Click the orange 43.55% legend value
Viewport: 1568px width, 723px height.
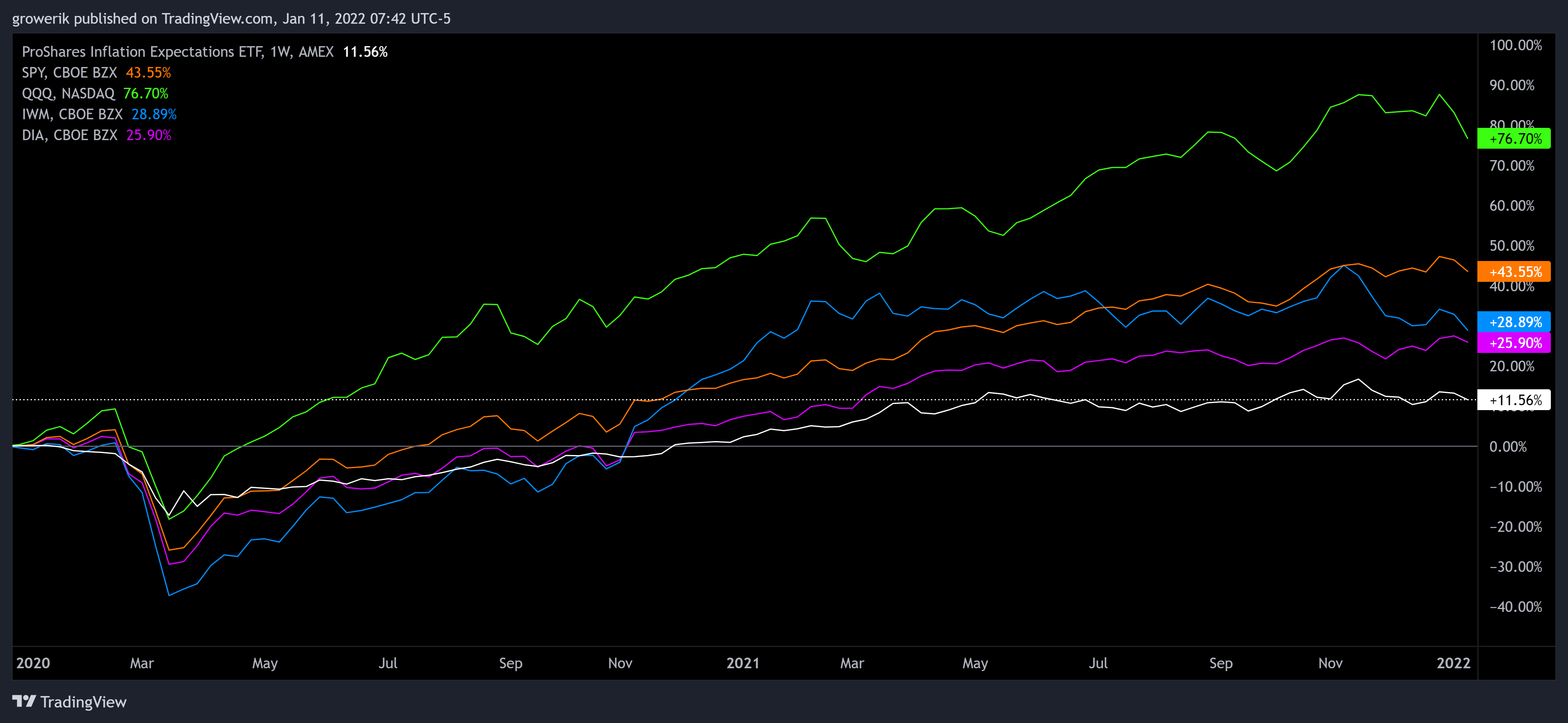tap(149, 72)
